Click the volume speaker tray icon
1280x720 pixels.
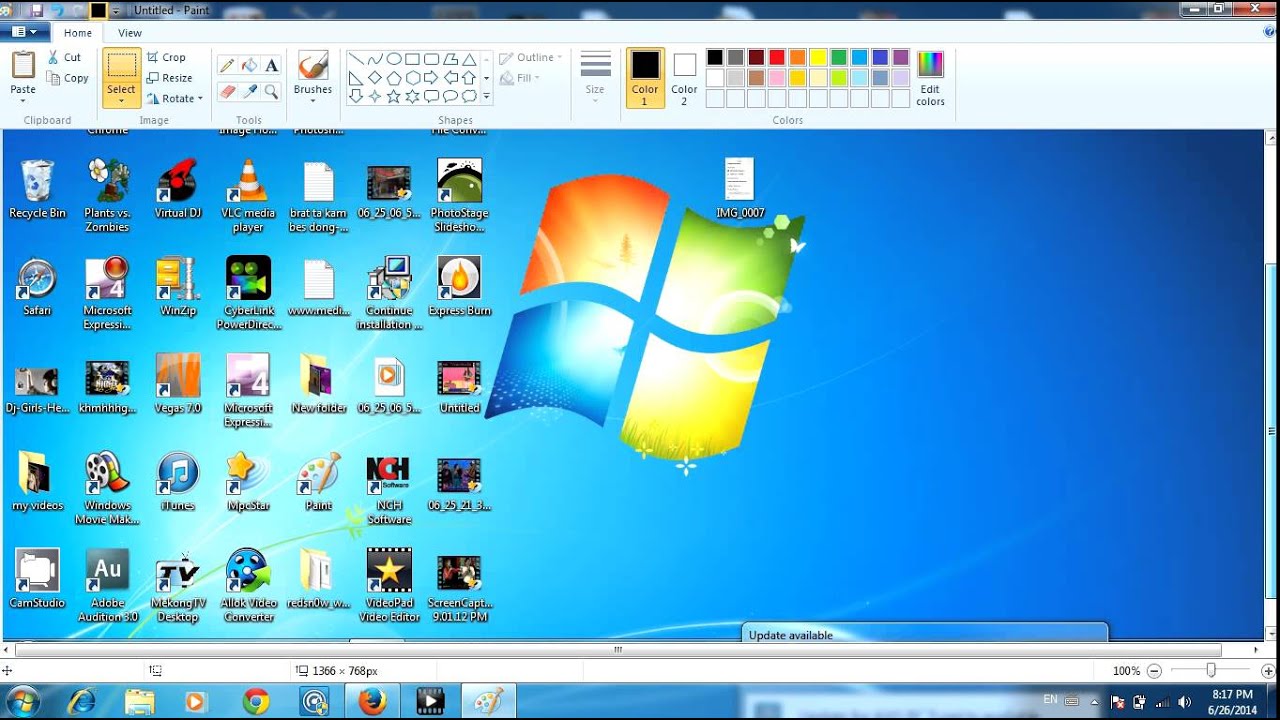pyautogui.click(x=1185, y=702)
